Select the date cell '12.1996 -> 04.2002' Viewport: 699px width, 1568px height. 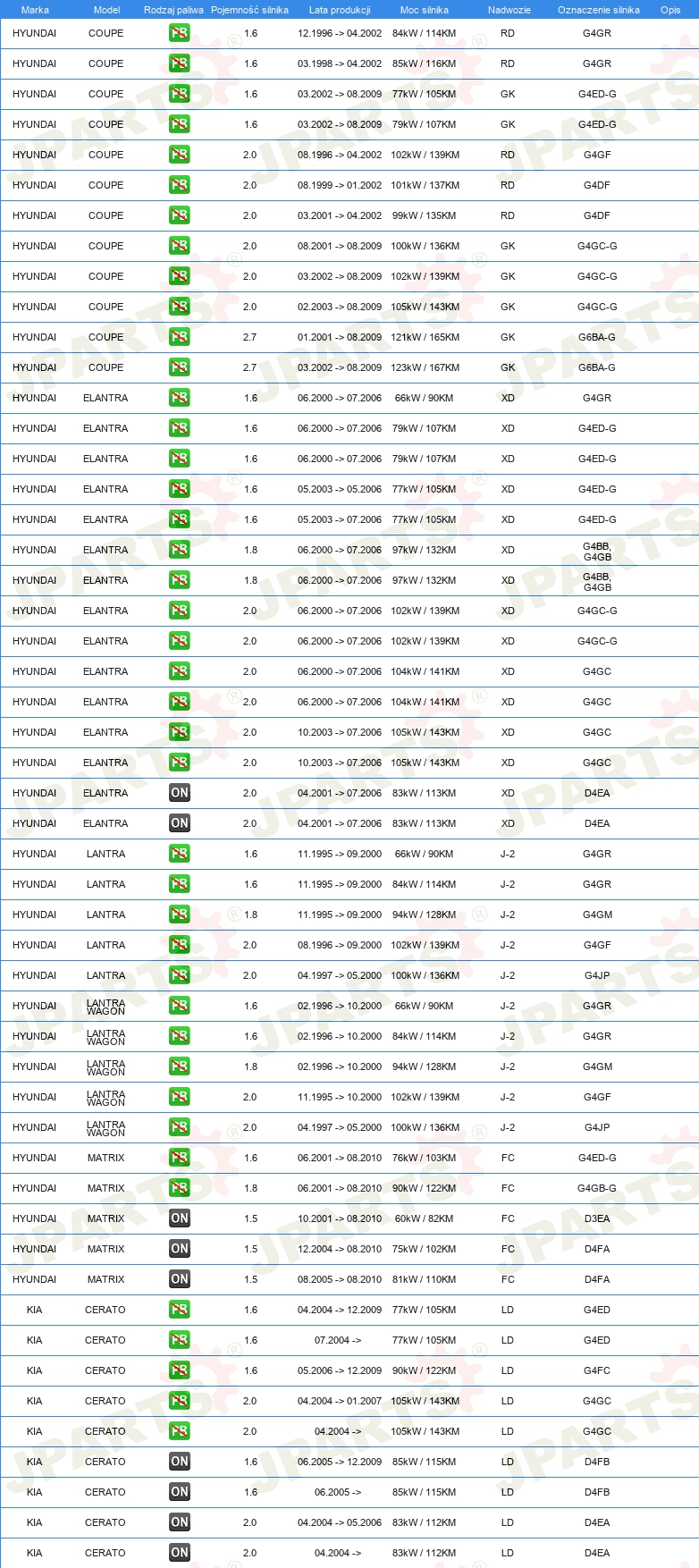340,33
